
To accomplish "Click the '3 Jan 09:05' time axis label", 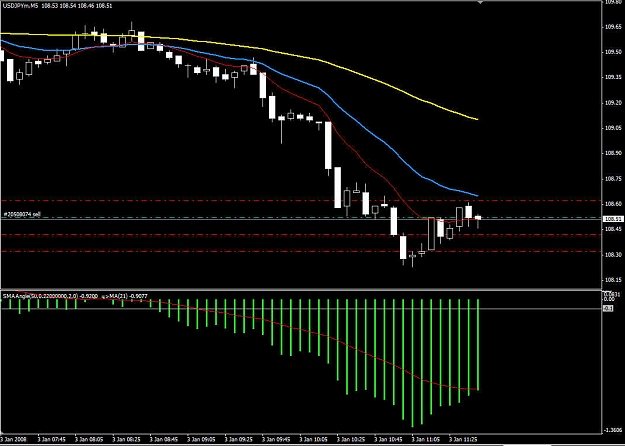I will [x=201, y=439].
